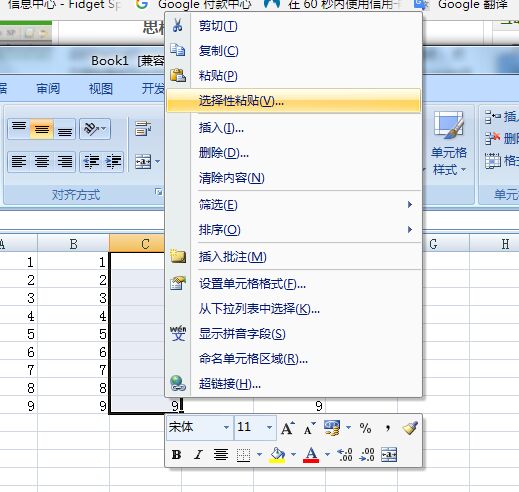Click Merge and Center in mini toolbar
Viewport: 519px width, 492px height.
point(389,455)
